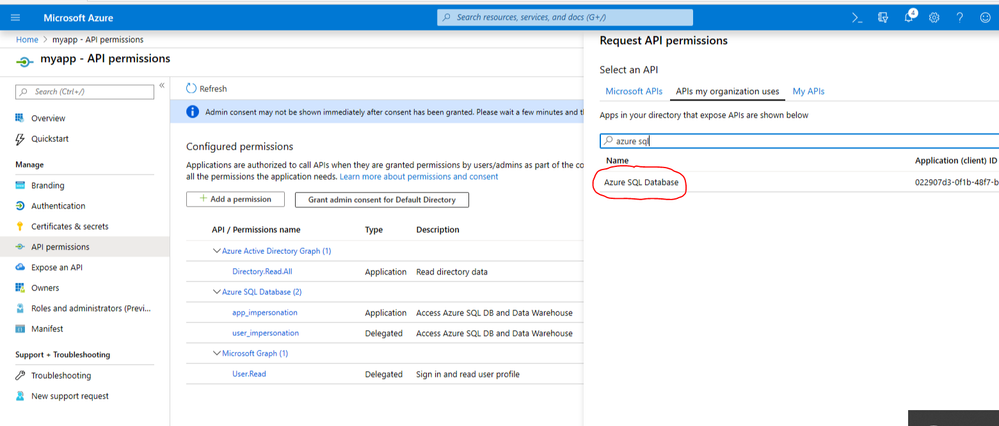This screenshot has height=426, width=999.
Task: Click the Quickstart lightning icon
Action: point(20,139)
